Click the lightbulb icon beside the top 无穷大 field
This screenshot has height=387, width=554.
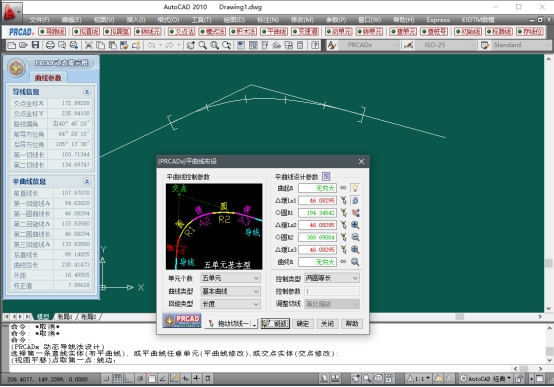tap(355, 188)
